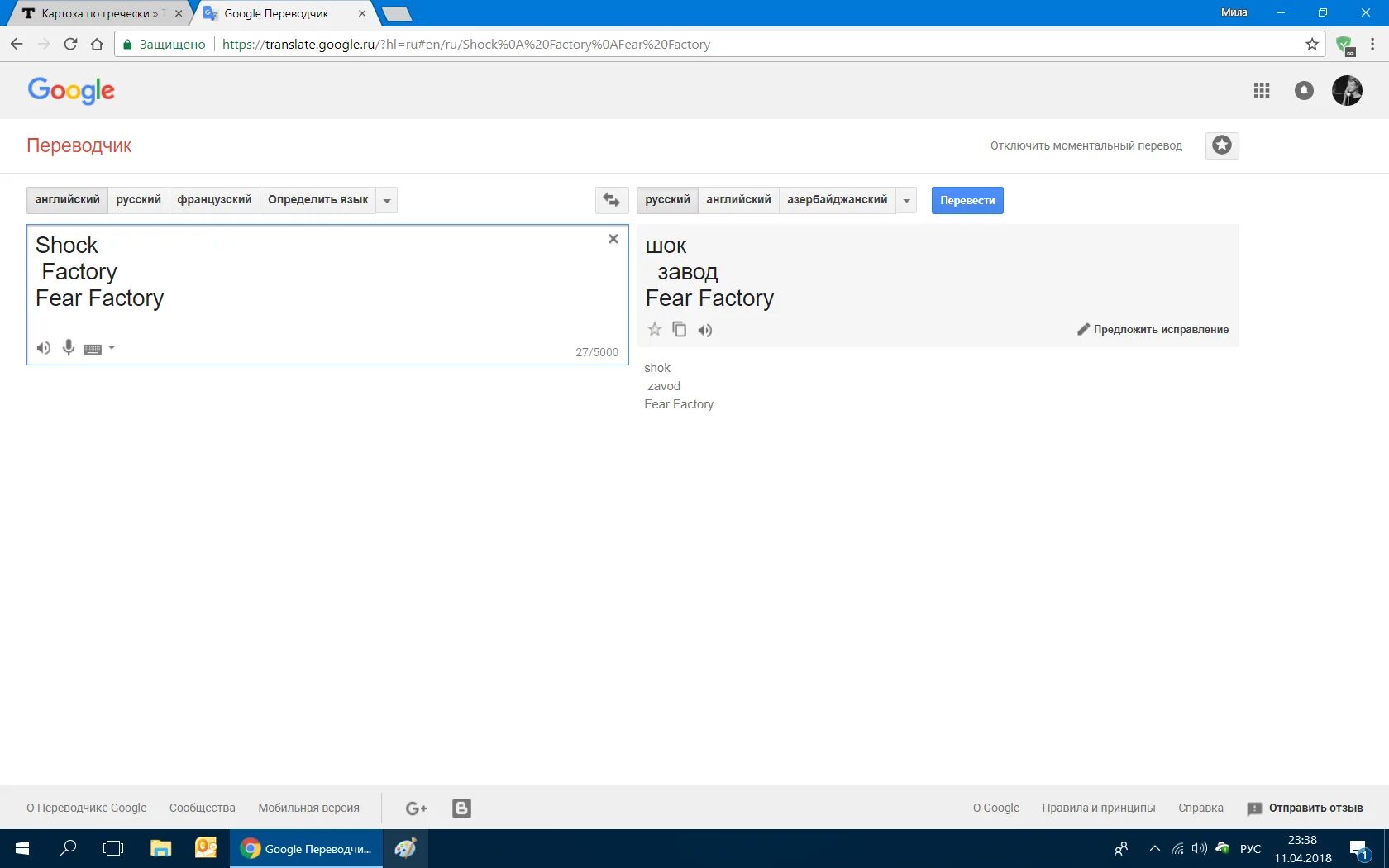Open the Blogger icon in the footer

click(x=462, y=808)
